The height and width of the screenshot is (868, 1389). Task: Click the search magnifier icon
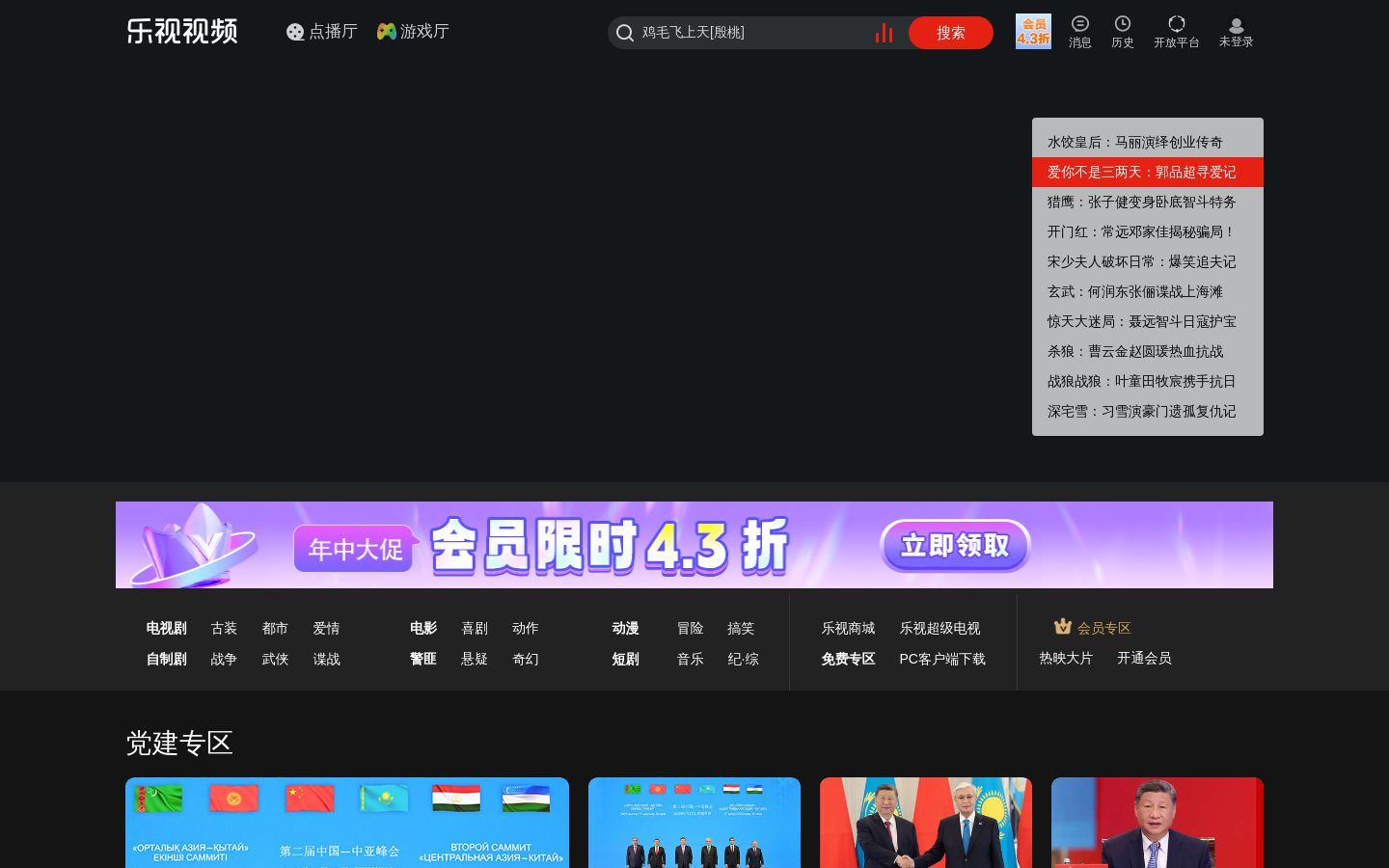pos(625,33)
